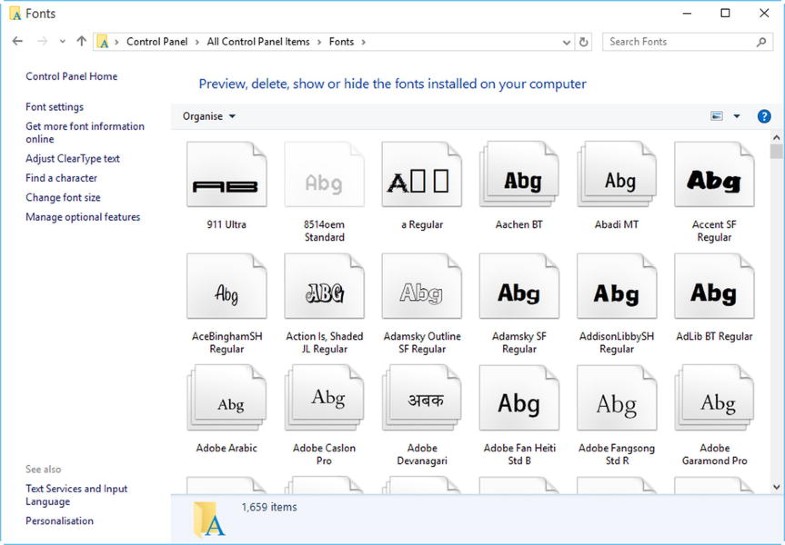Expand chevron after All Control Panel Items
785x545 pixels.
click(x=319, y=42)
